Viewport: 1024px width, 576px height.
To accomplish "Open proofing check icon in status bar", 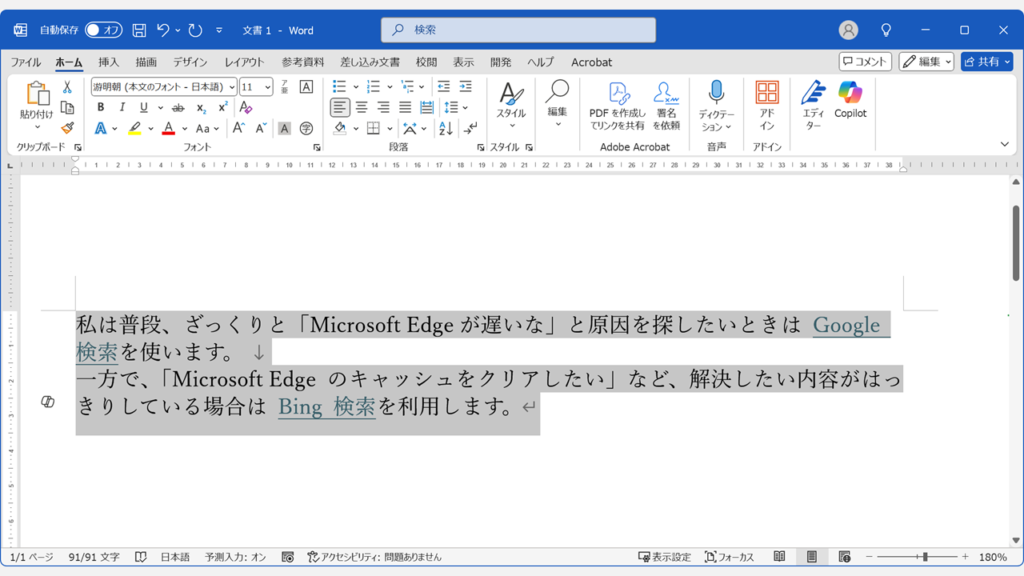I will (140, 557).
